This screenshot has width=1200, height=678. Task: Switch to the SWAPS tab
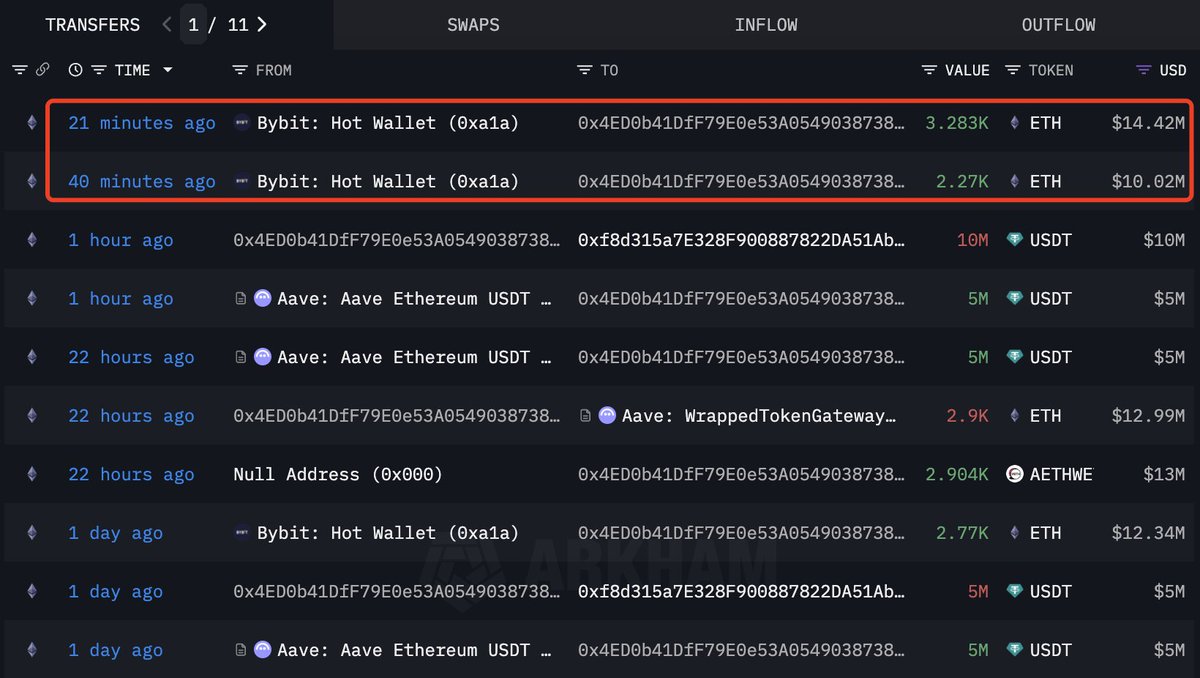click(x=473, y=25)
